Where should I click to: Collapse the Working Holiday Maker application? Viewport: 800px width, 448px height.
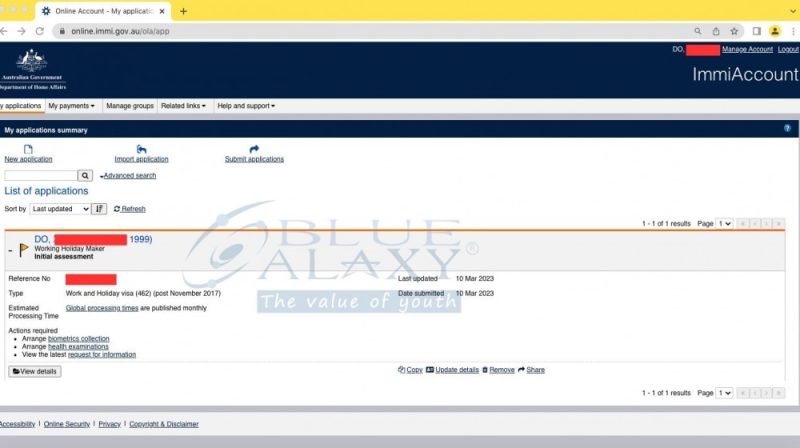point(10,250)
